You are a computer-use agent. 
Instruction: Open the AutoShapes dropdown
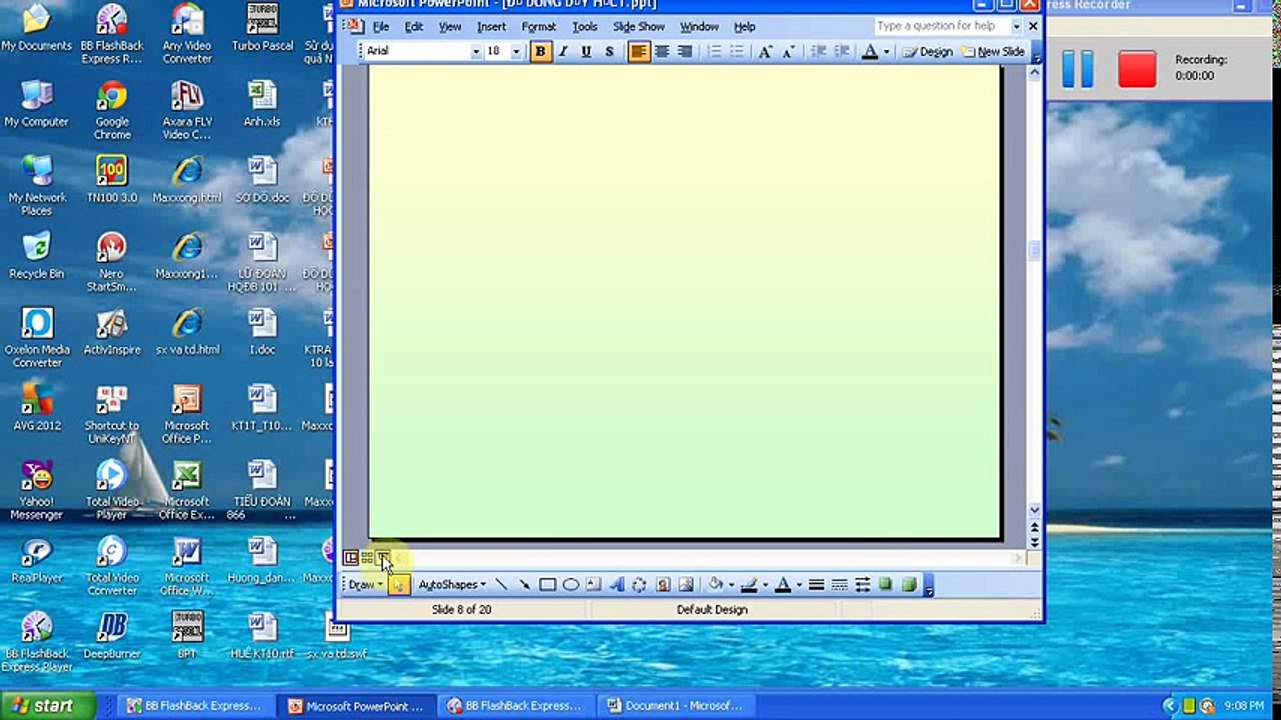coord(452,585)
